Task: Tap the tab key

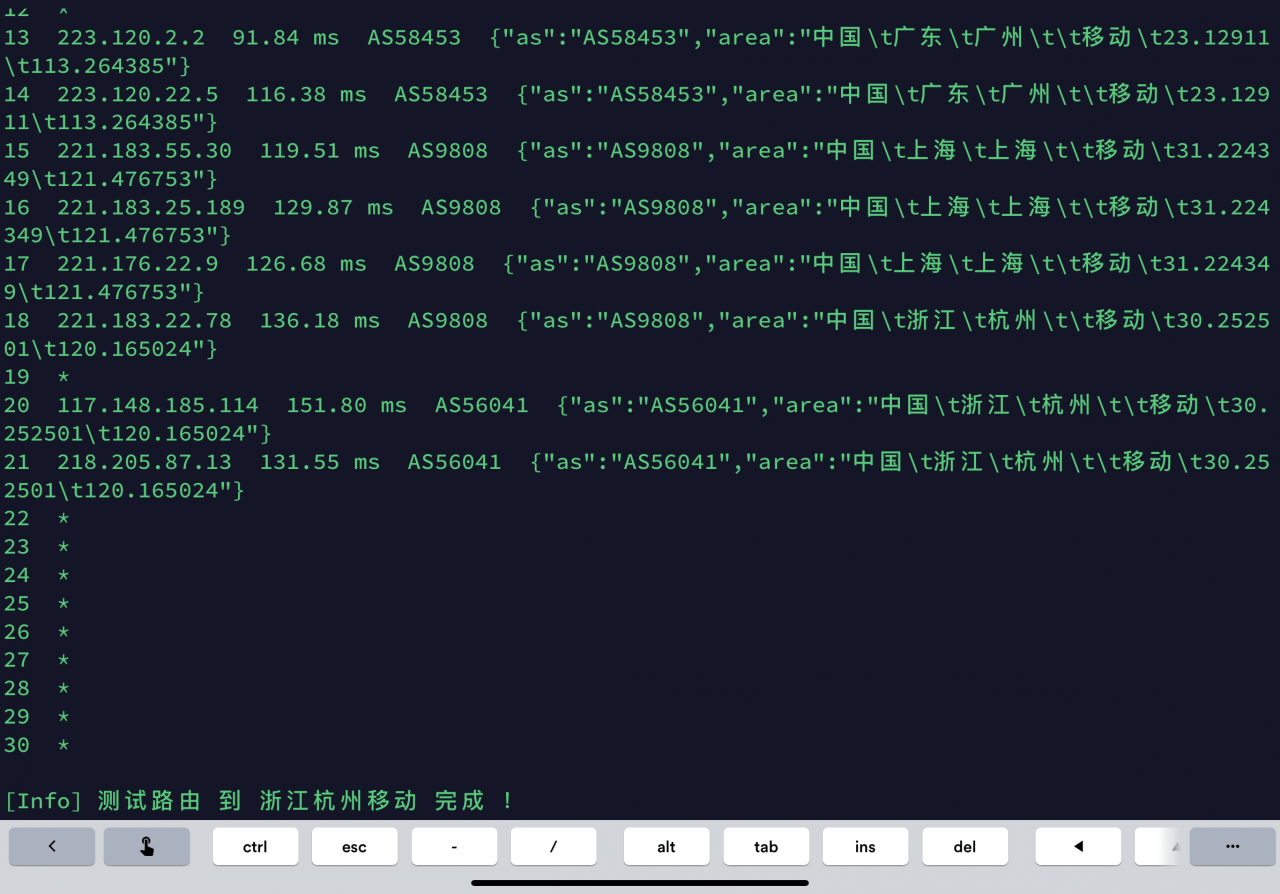Action: 766,846
